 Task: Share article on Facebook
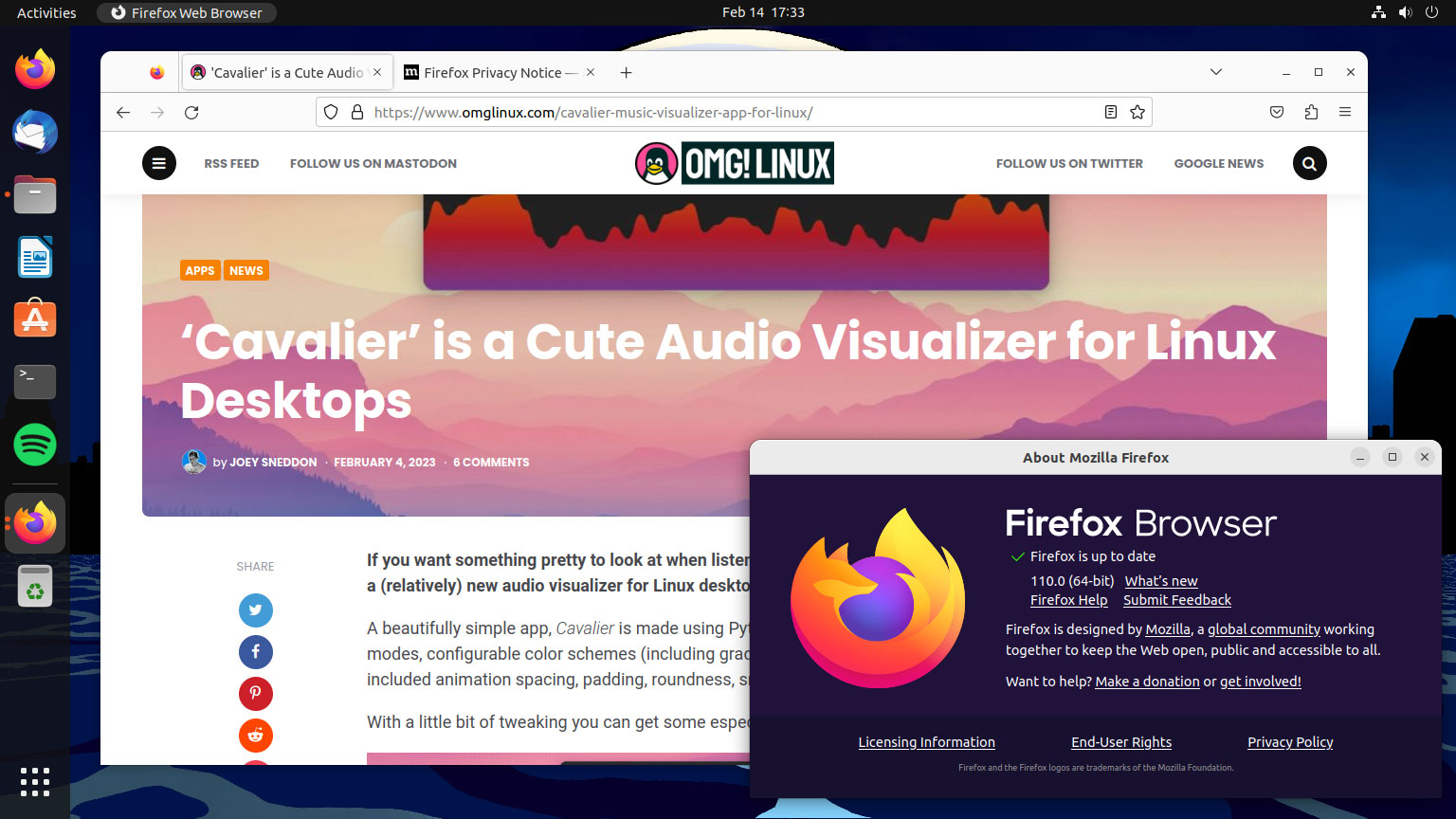256,651
